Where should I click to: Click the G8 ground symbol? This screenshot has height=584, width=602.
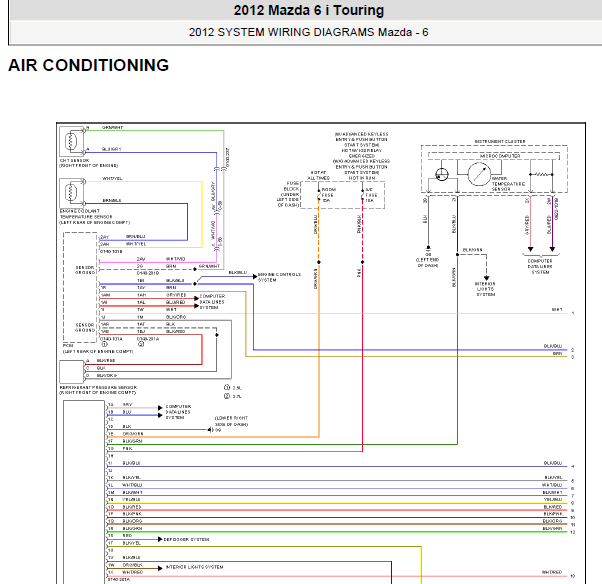point(428,248)
